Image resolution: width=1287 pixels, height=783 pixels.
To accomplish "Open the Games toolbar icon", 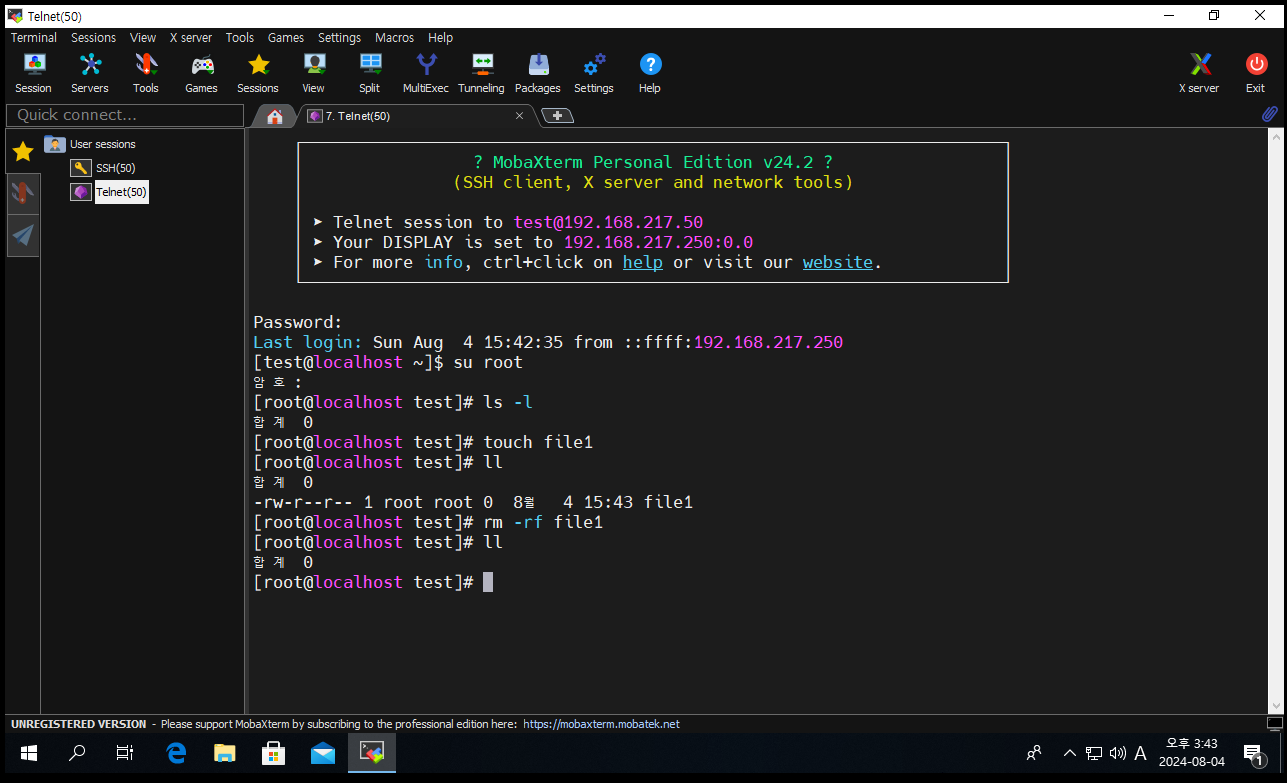I will tap(201, 73).
